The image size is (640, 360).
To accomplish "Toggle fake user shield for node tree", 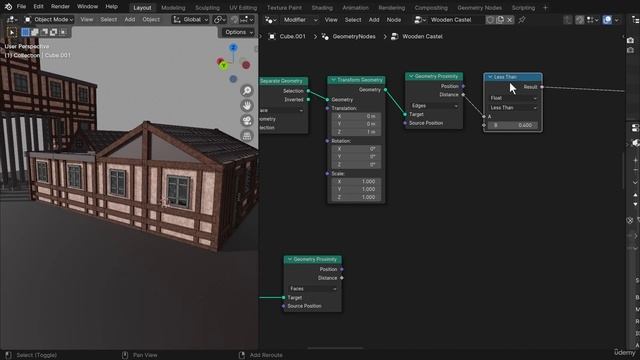I will [490, 20].
